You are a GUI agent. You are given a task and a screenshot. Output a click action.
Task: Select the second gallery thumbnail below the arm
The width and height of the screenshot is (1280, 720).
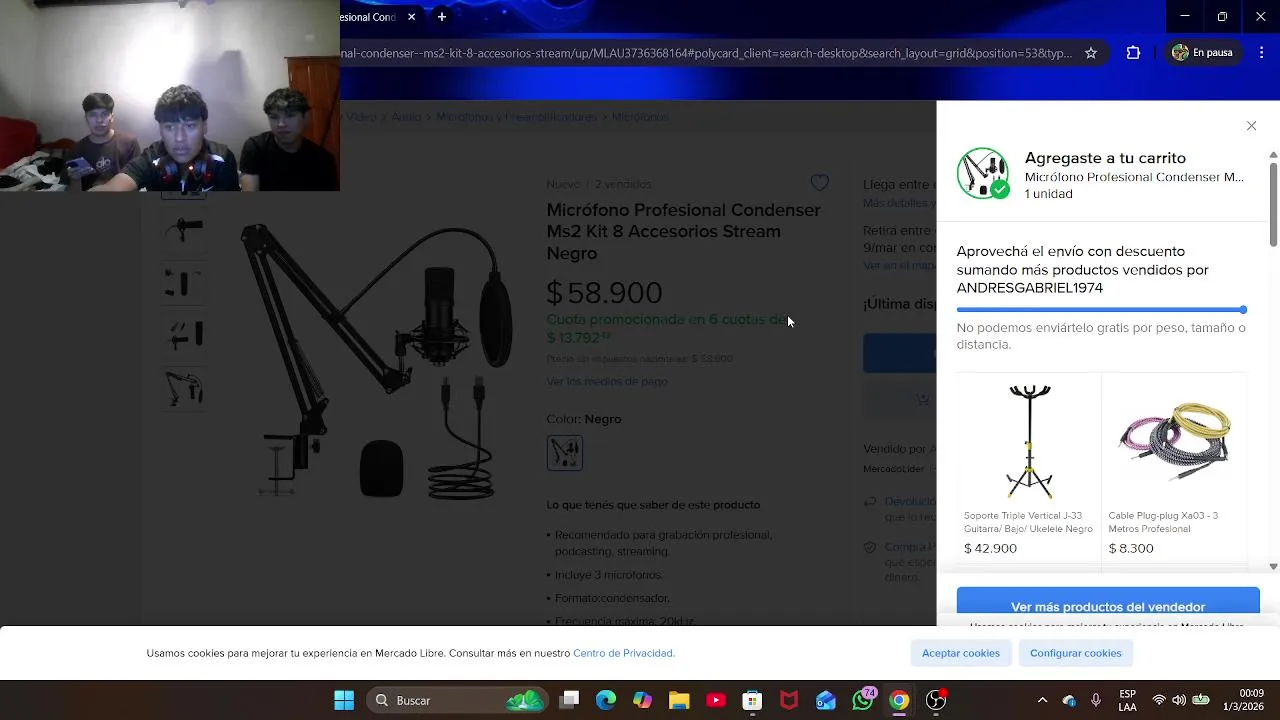pyautogui.click(x=184, y=282)
